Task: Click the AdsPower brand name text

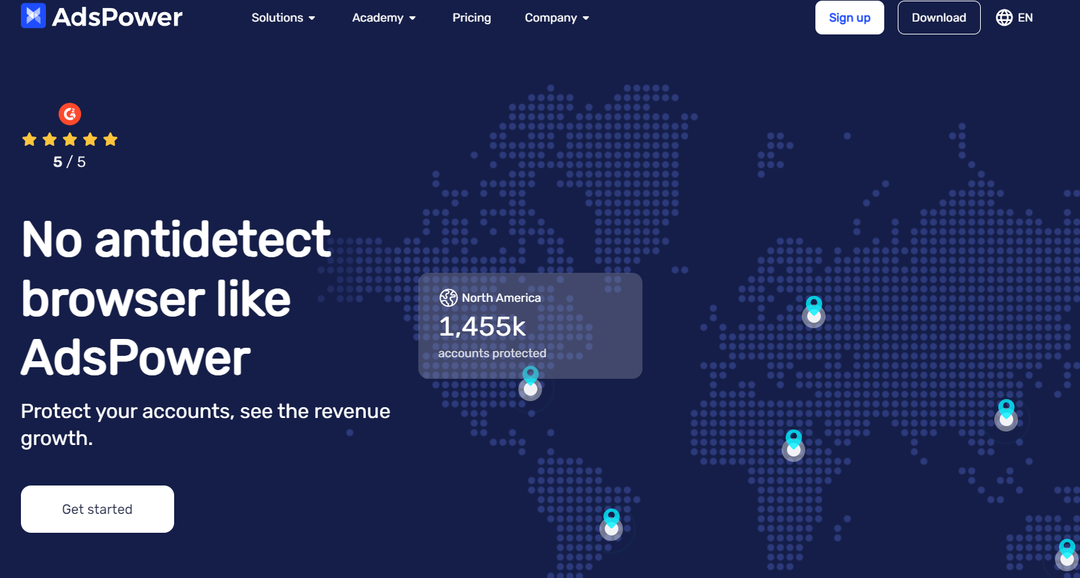Action: (117, 17)
